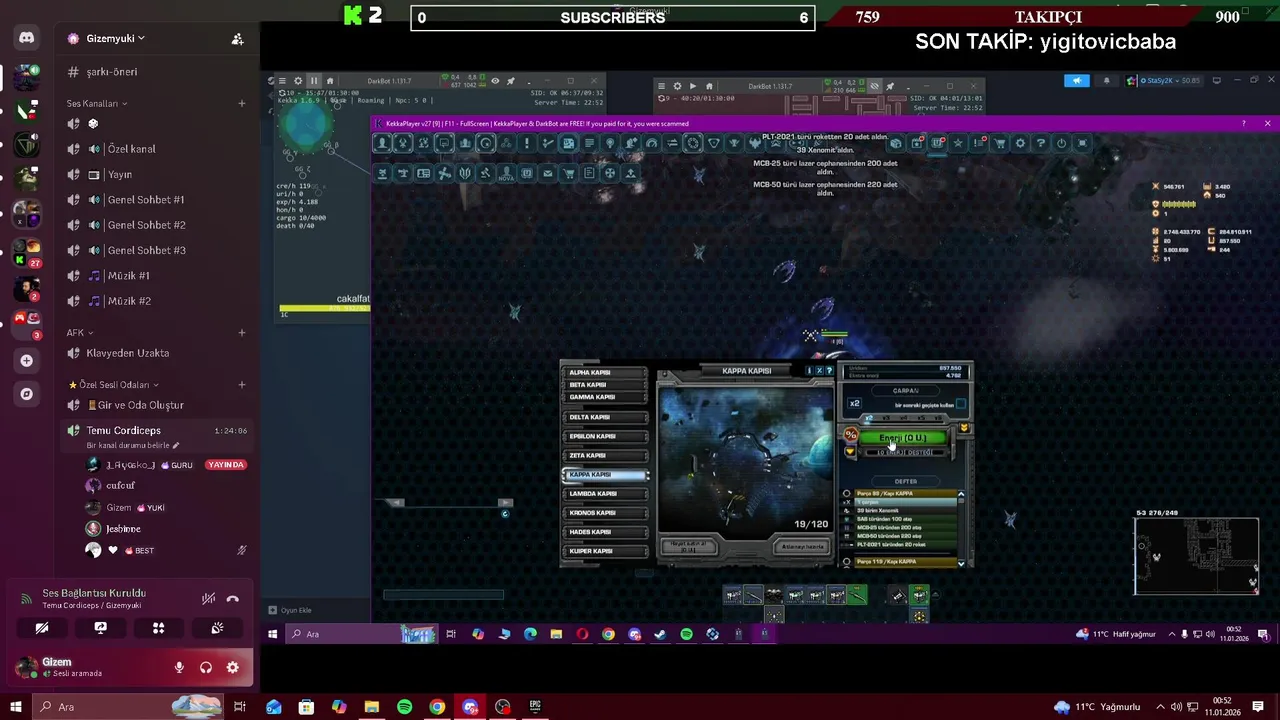Open DarkBot settings gear in second window
Image resolution: width=1280 pixels, height=720 pixels.
[677, 86]
